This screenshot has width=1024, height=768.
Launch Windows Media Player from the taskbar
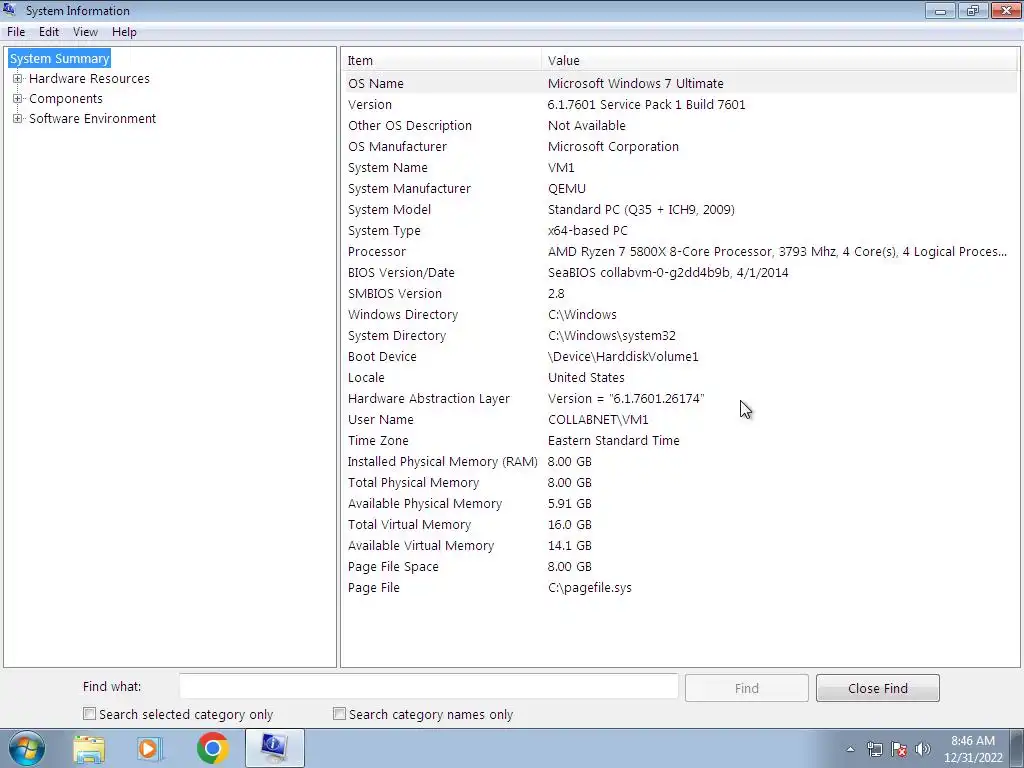[150, 749]
